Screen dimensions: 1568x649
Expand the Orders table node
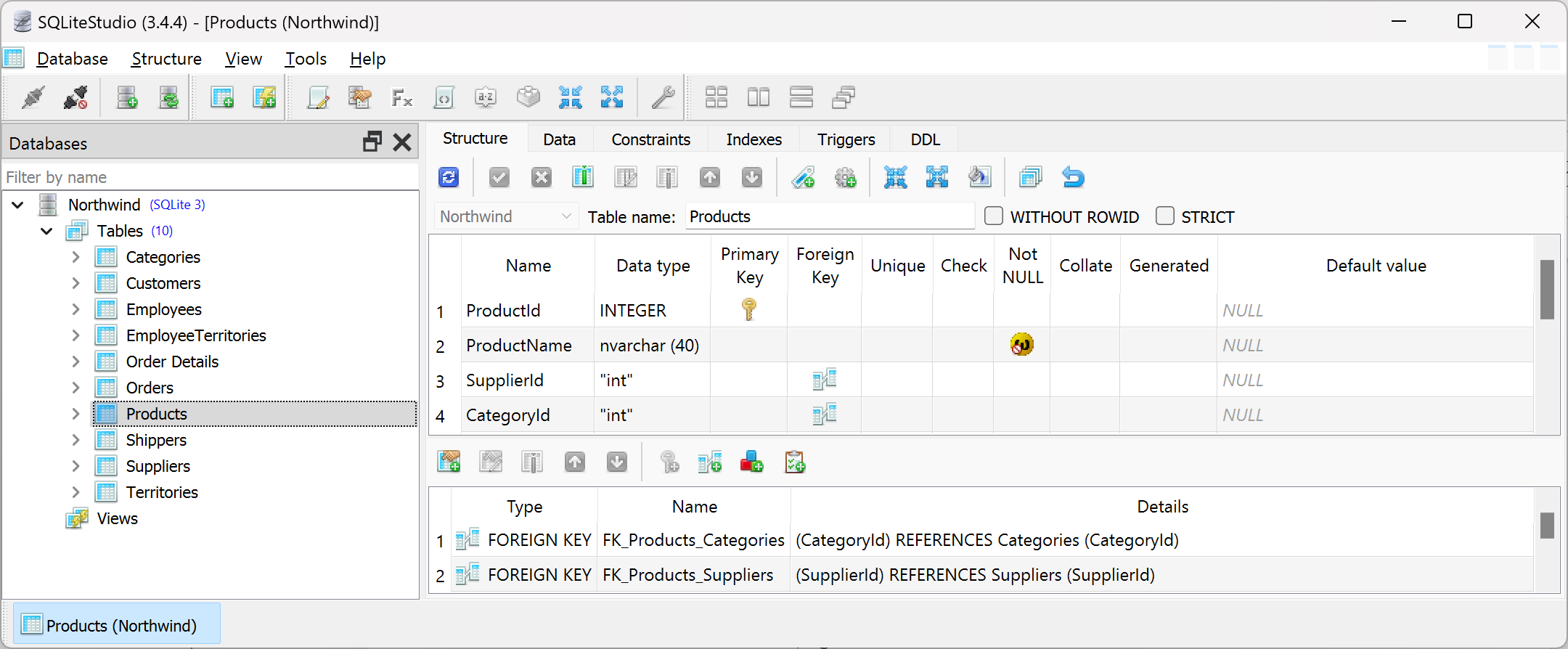click(x=75, y=388)
